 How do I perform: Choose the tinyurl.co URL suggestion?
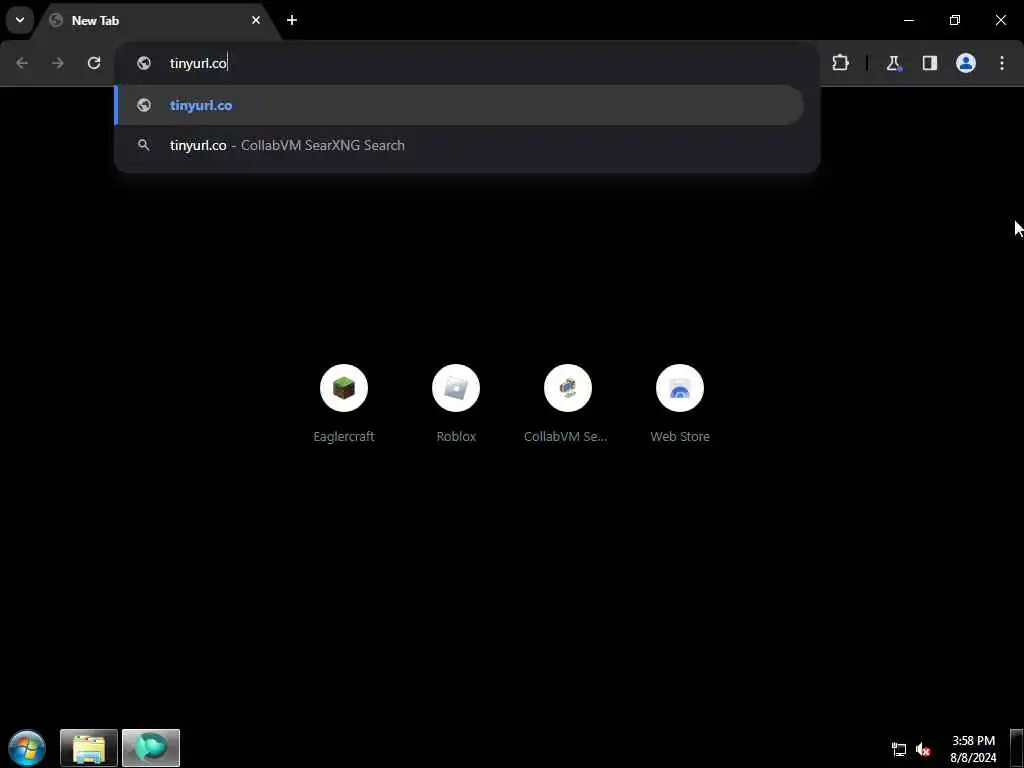pyautogui.click(x=459, y=105)
